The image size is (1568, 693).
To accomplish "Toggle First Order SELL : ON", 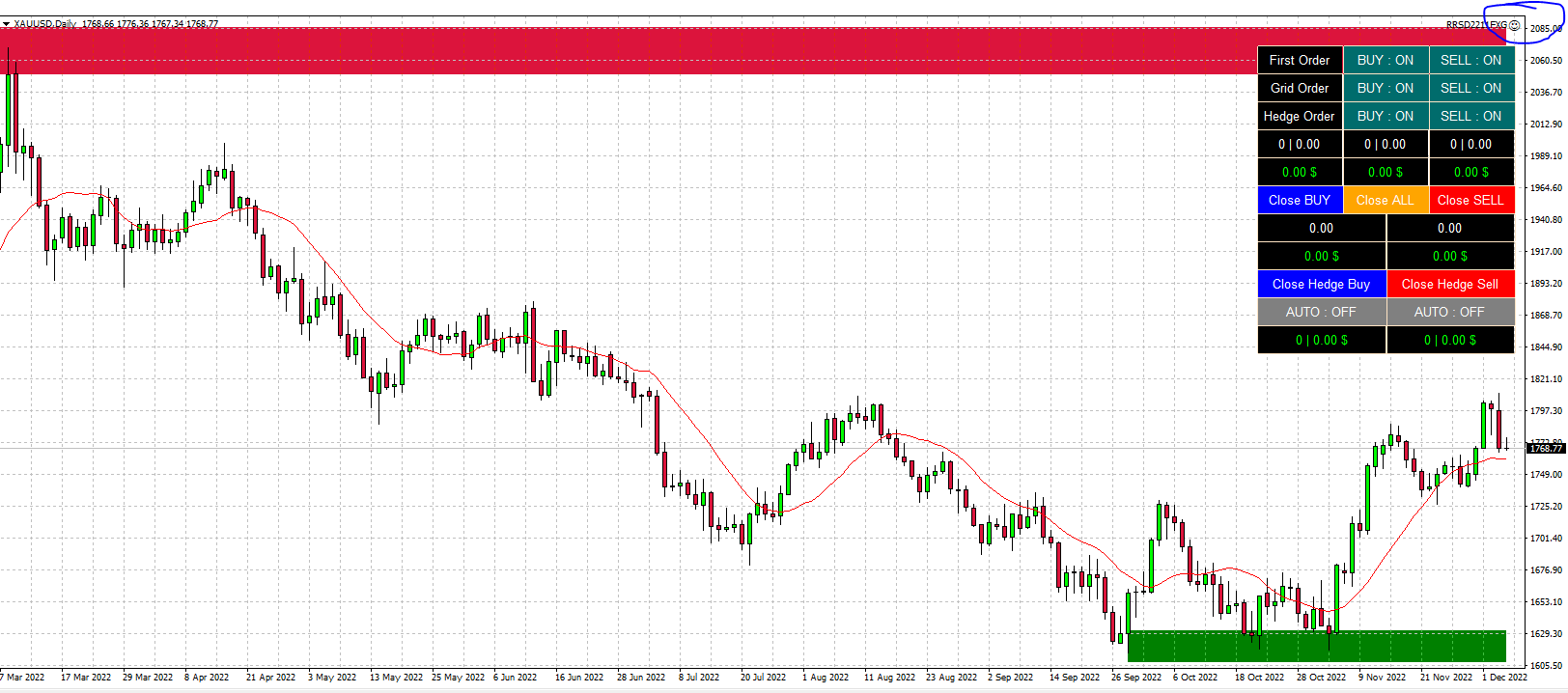I will [1470, 60].
